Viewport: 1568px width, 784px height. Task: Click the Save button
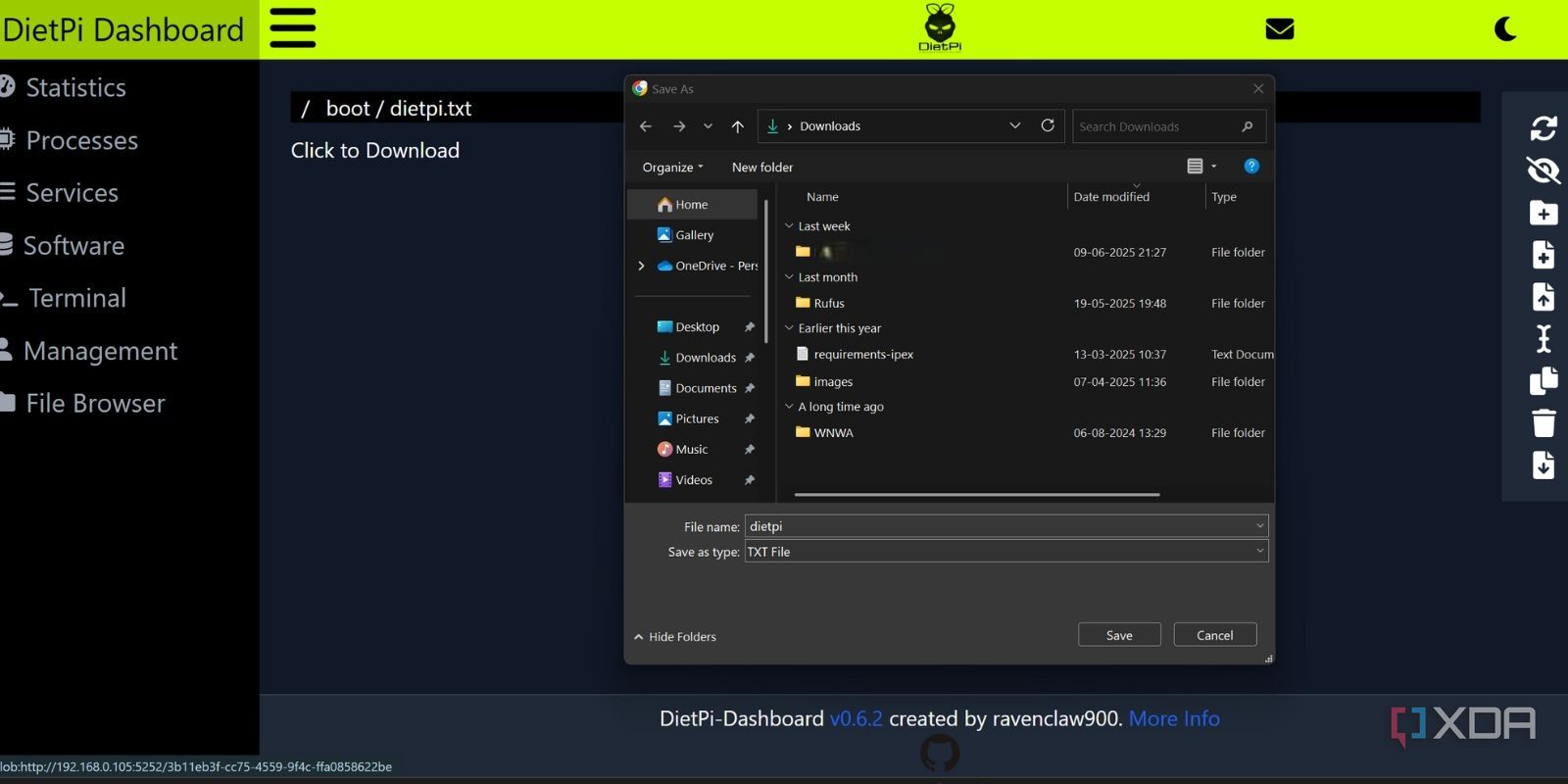[x=1119, y=635]
